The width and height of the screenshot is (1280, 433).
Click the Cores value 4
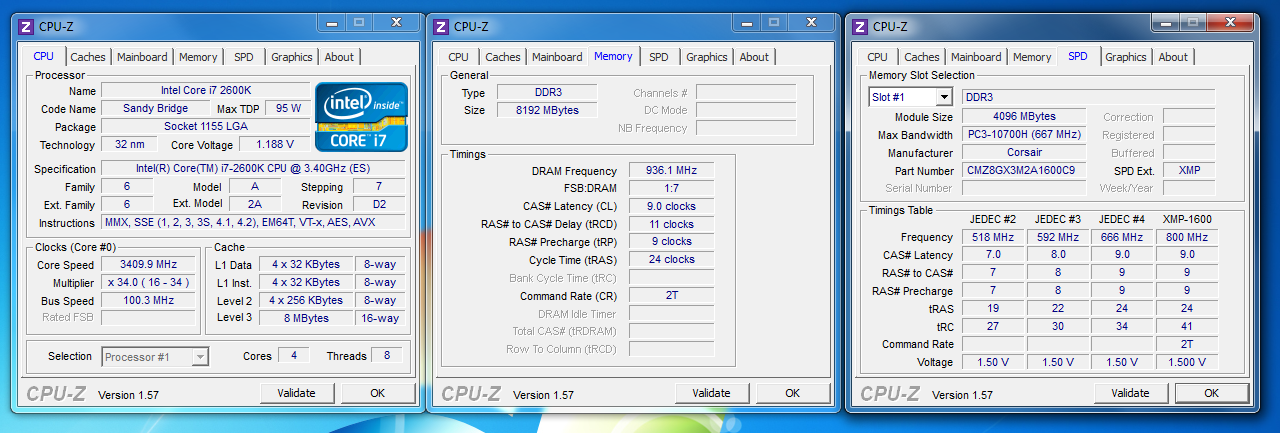293,356
